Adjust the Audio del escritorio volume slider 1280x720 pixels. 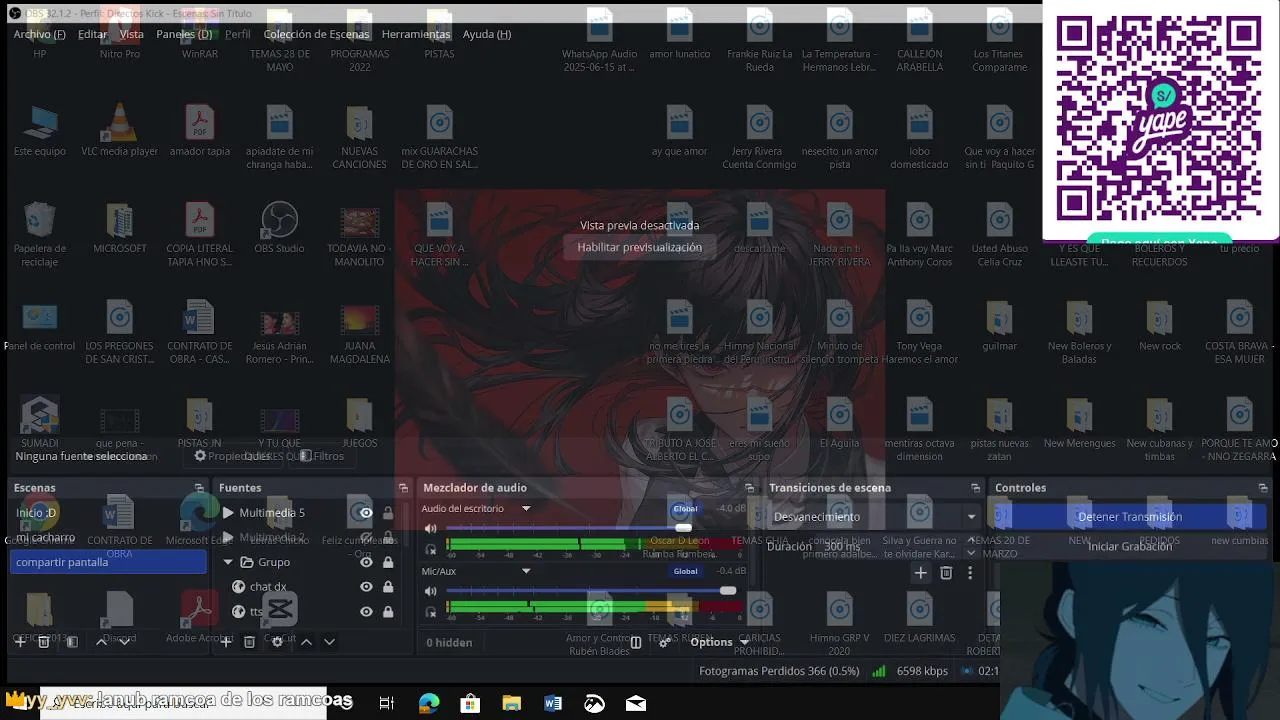[683, 528]
